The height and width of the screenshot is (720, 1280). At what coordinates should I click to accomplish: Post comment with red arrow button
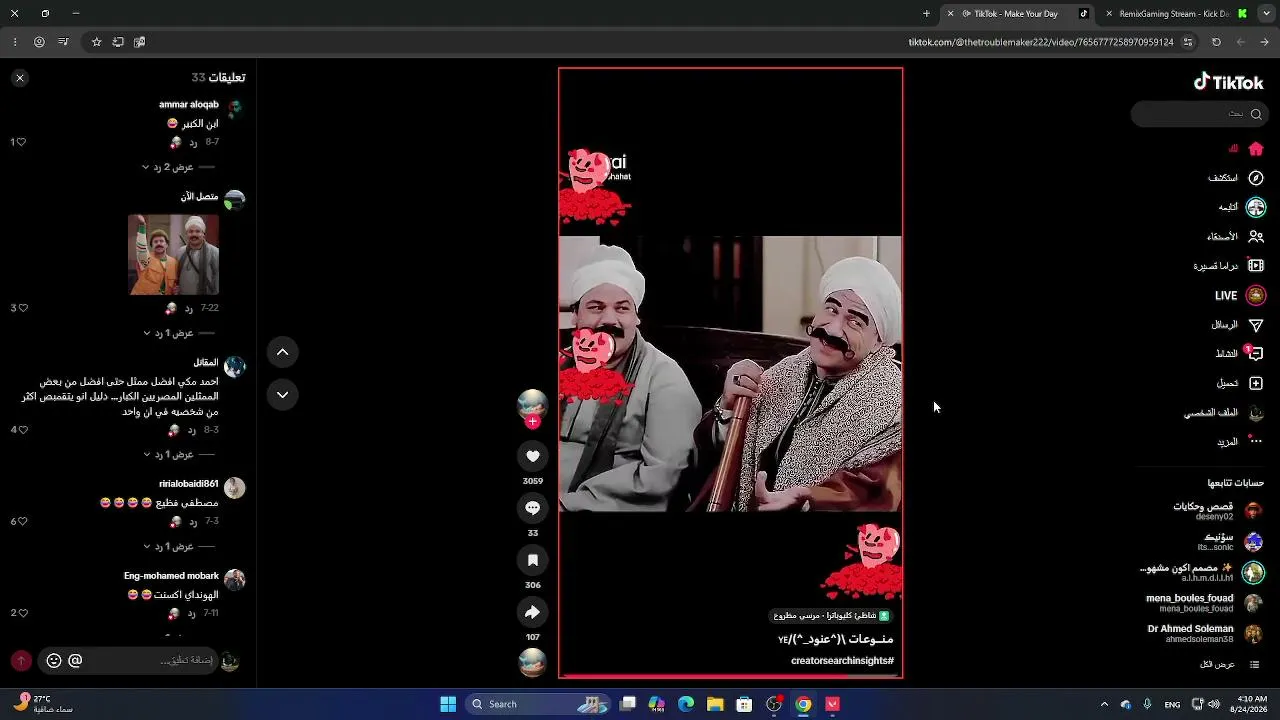[x=21, y=660]
